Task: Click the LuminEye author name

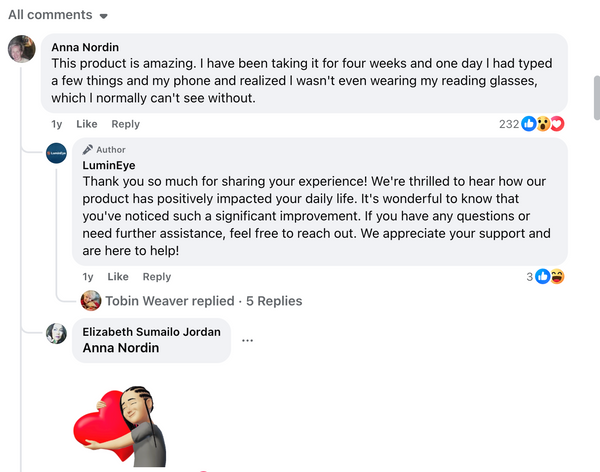Action: pyautogui.click(x=109, y=165)
